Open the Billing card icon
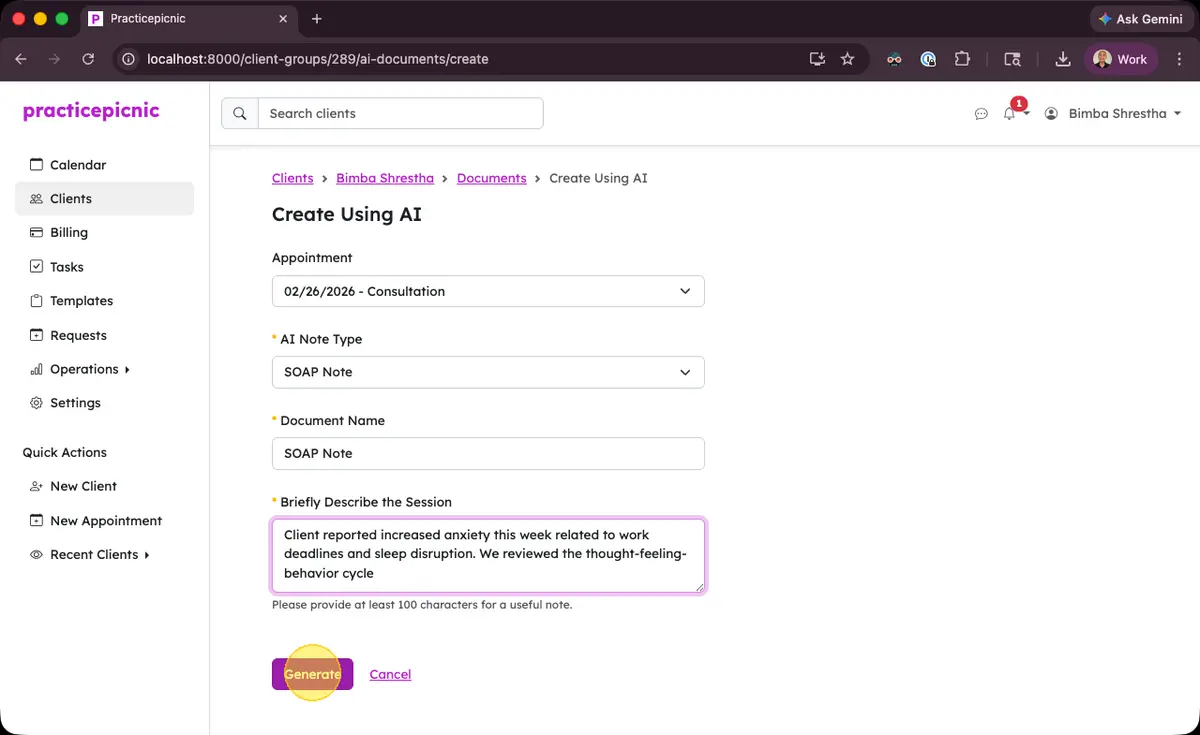This screenshot has height=735, width=1200. (35, 232)
